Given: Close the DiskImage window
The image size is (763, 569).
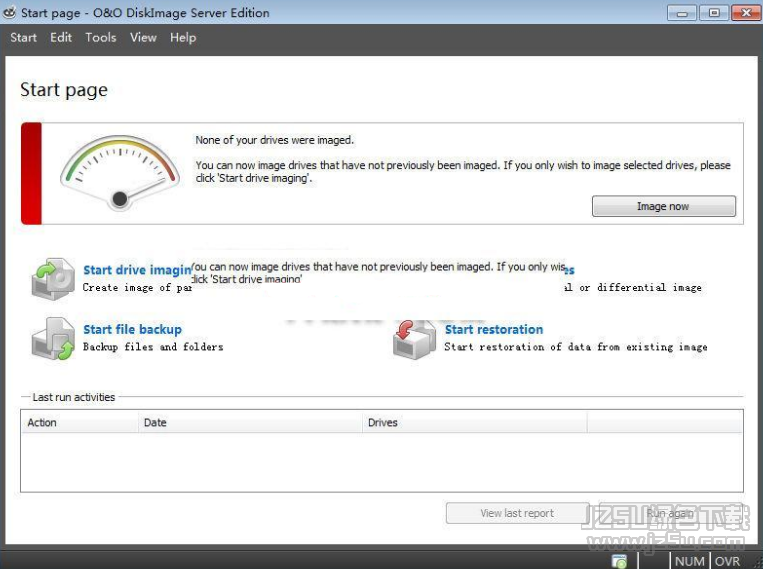Looking at the screenshot, I should pos(746,13).
